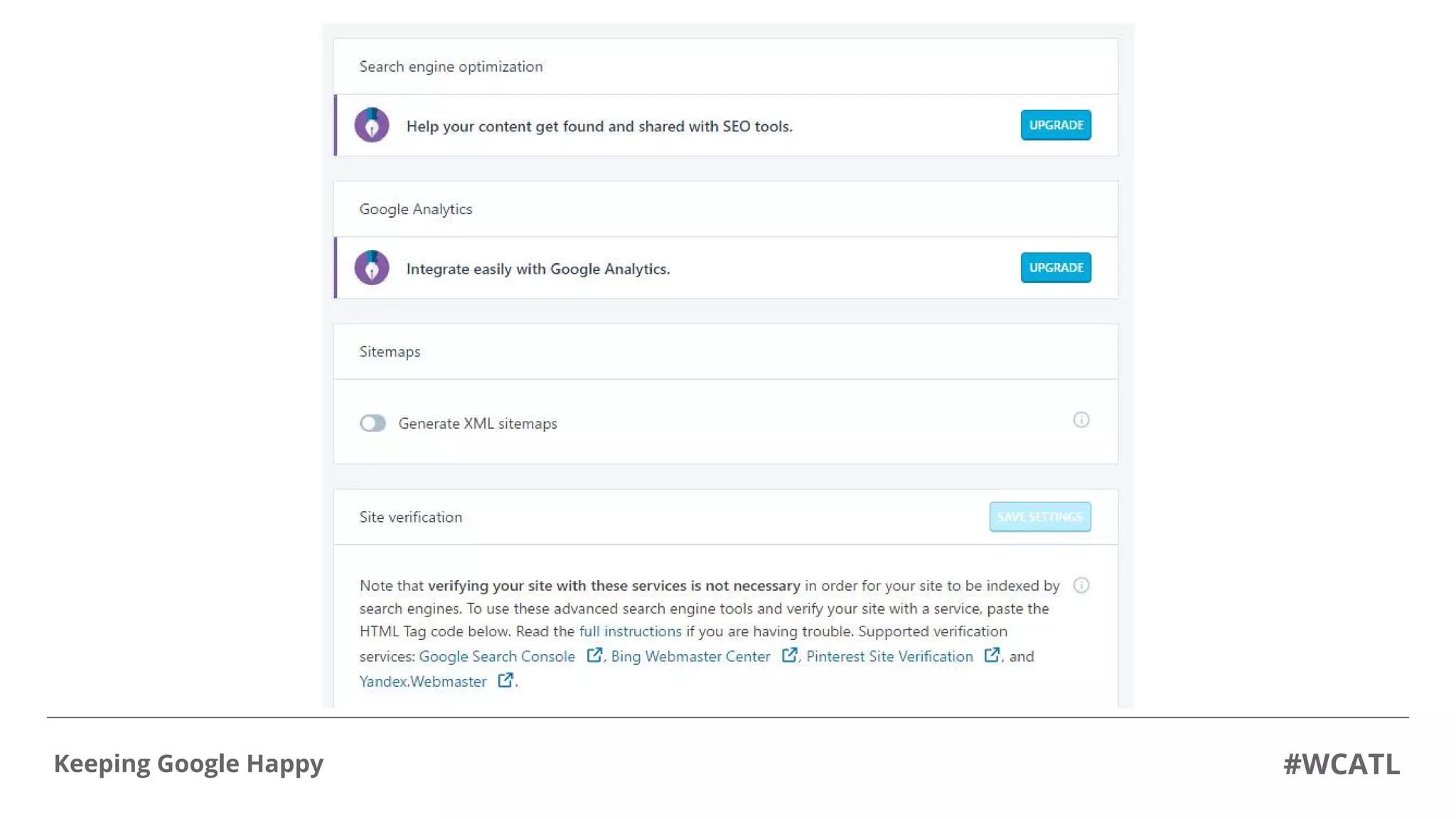Screen dimensions: 1456x819
Task: Open the Yandex.Webmaster link
Action: click(423, 681)
